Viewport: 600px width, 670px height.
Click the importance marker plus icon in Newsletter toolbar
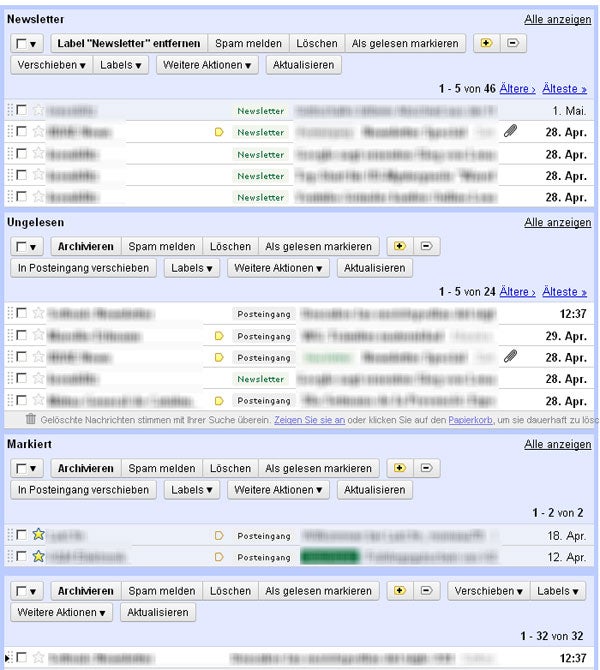[x=486, y=43]
